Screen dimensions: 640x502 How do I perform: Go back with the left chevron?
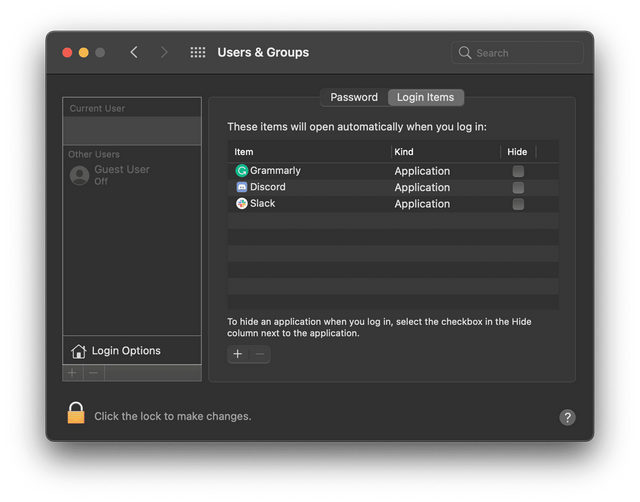pos(134,53)
